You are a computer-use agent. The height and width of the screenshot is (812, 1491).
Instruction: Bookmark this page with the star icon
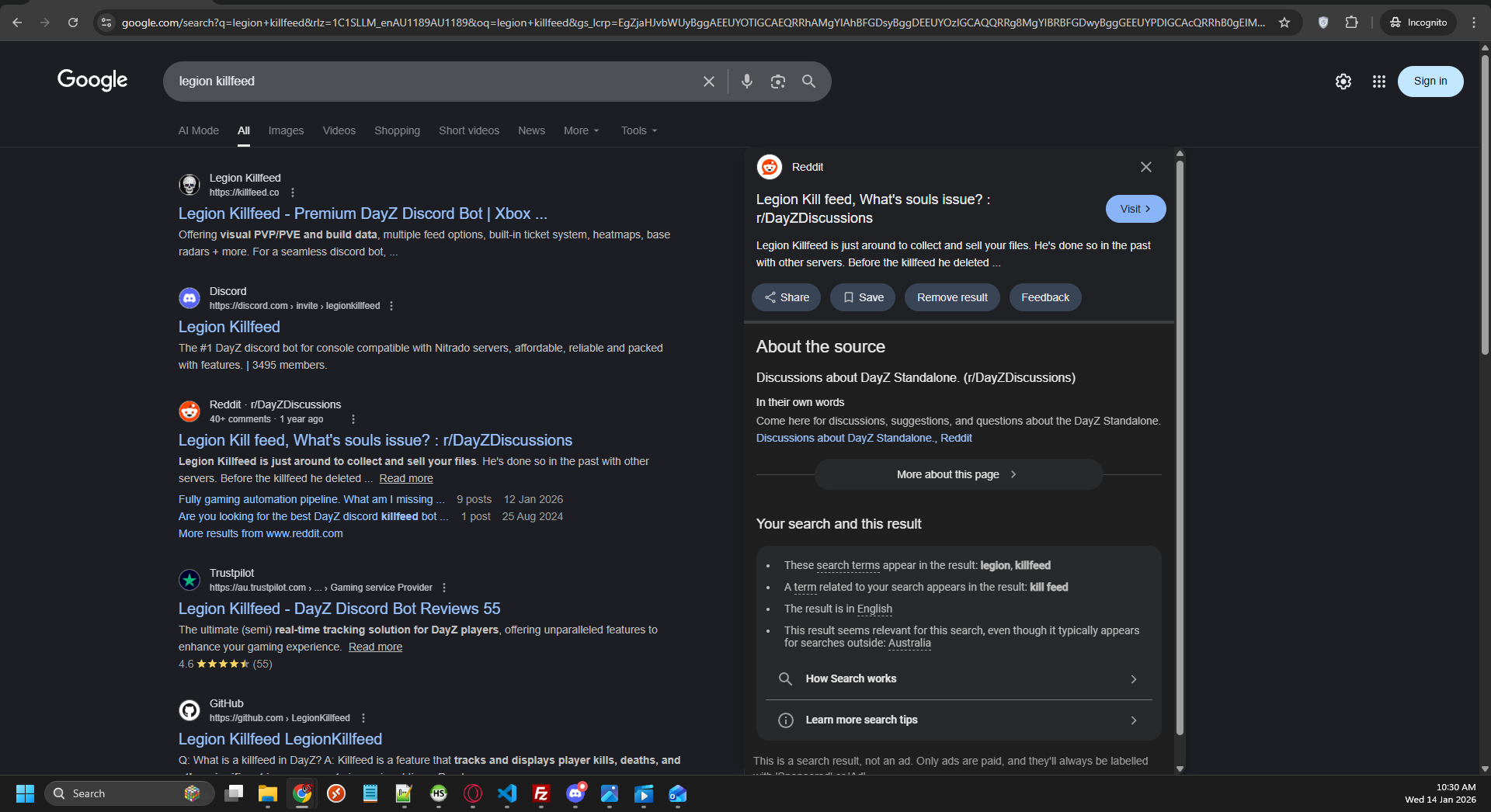tap(1284, 23)
